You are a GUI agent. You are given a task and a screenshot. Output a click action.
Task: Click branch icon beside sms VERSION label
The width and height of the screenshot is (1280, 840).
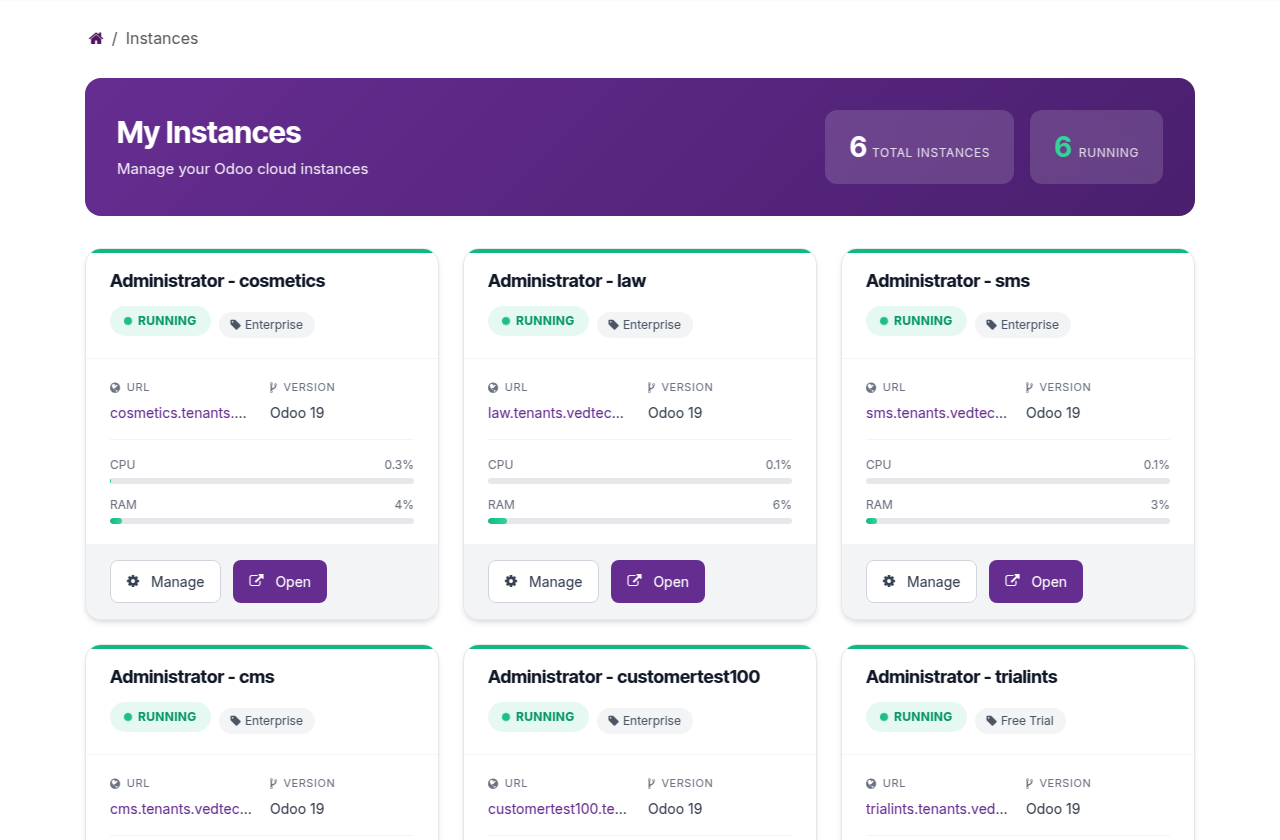[1029, 387]
